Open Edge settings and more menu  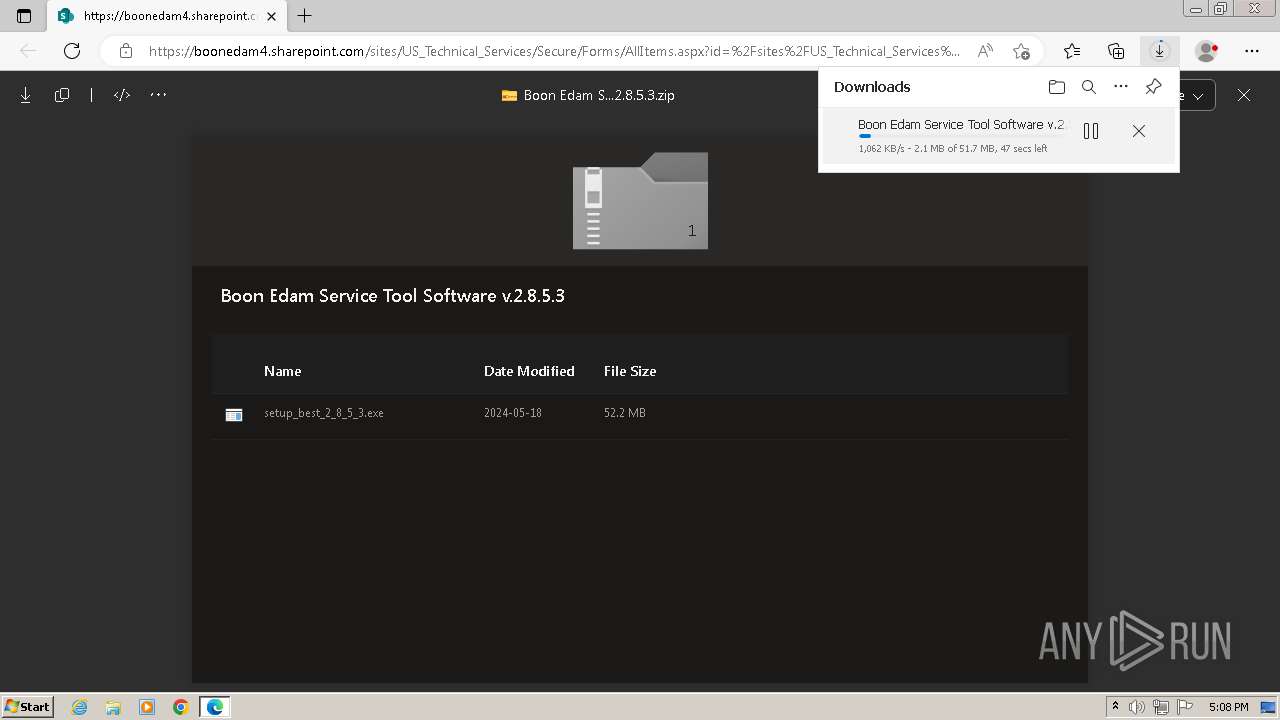pos(1252,51)
